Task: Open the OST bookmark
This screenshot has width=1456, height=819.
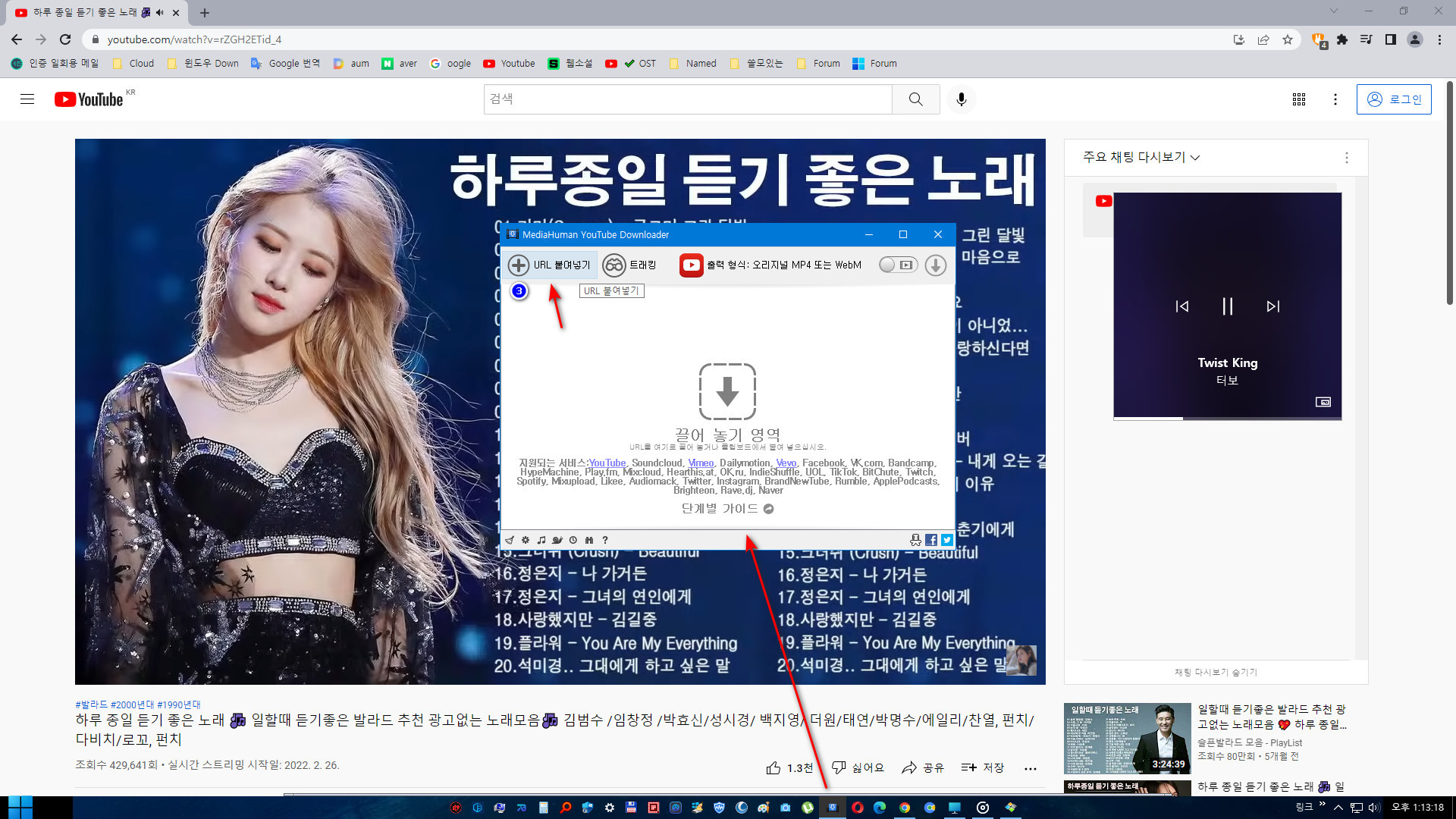Action: pos(630,64)
